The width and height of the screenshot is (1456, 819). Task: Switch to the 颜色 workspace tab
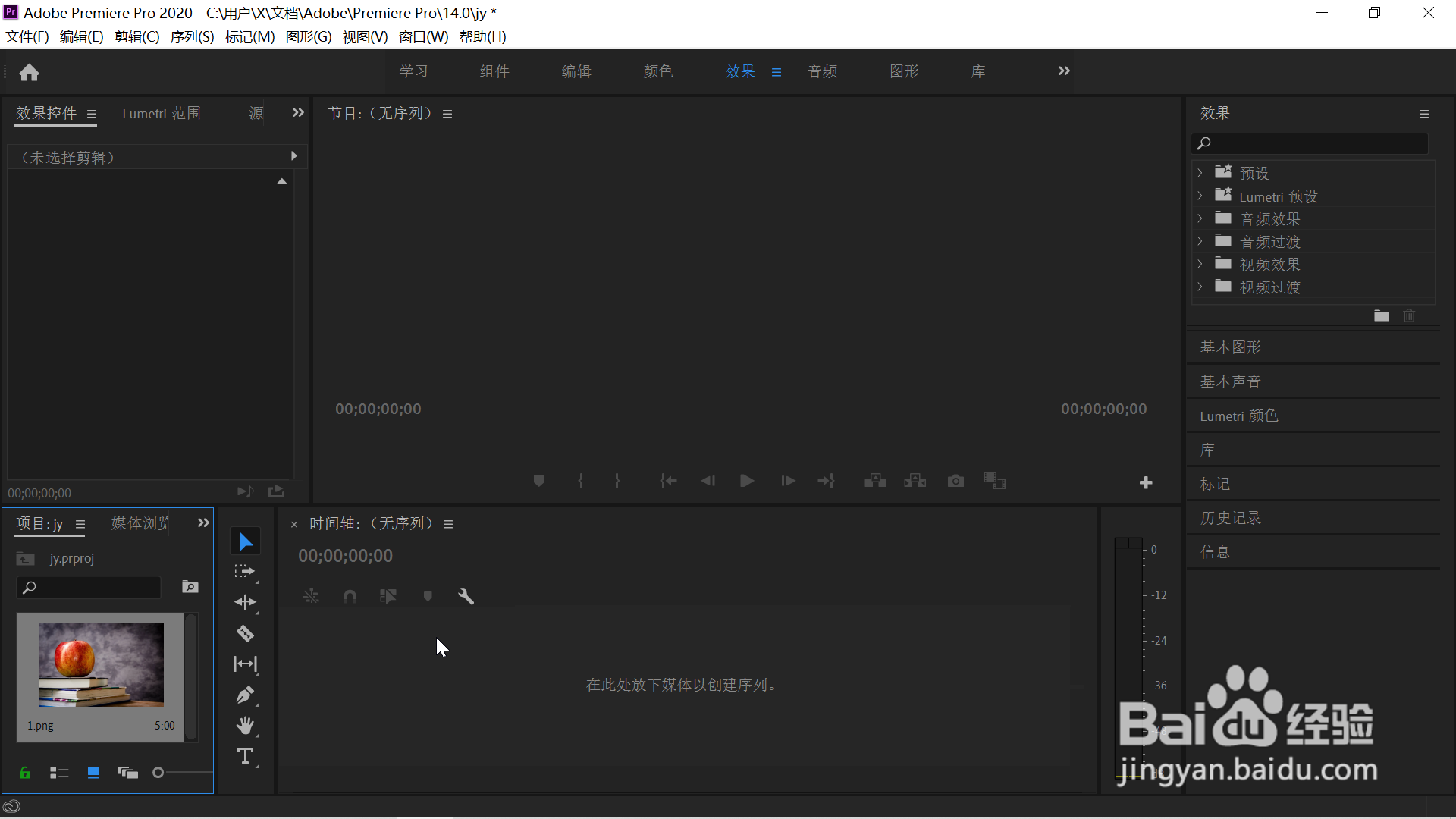[x=657, y=71]
